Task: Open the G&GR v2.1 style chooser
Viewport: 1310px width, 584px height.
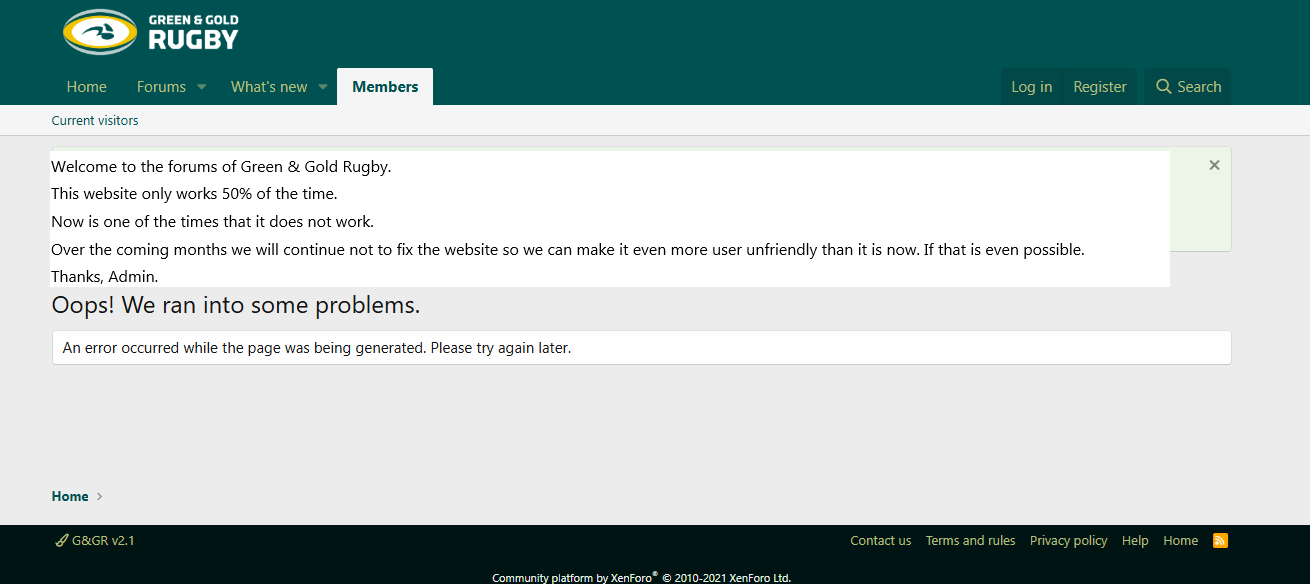Action: (95, 541)
